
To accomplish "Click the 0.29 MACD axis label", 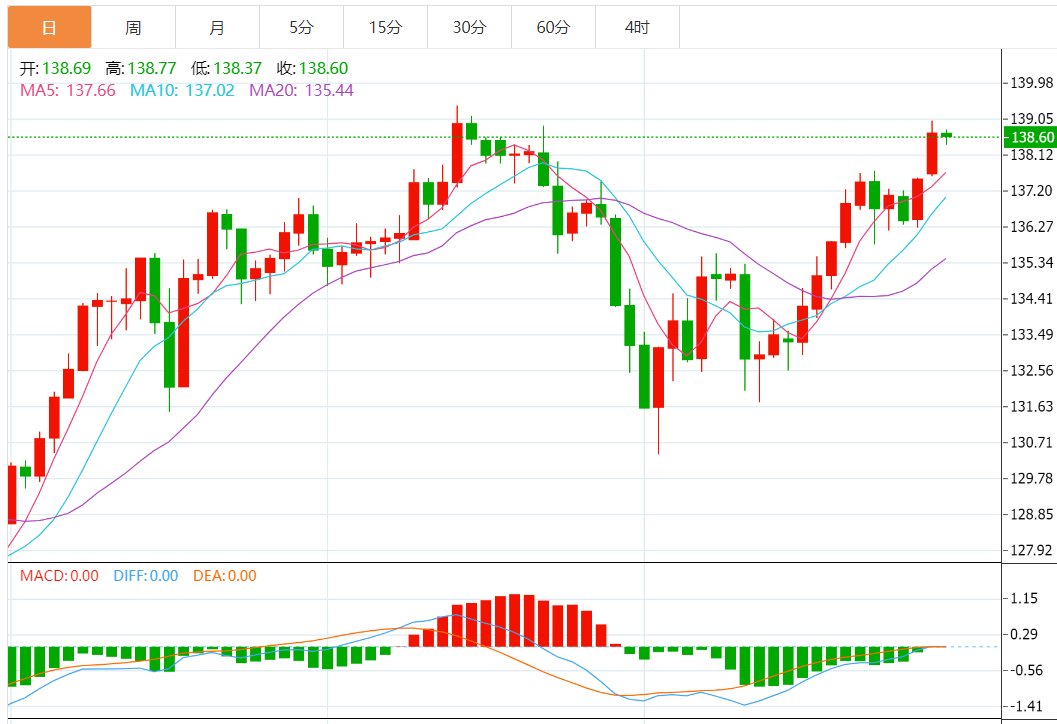I will [x=1025, y=634].
